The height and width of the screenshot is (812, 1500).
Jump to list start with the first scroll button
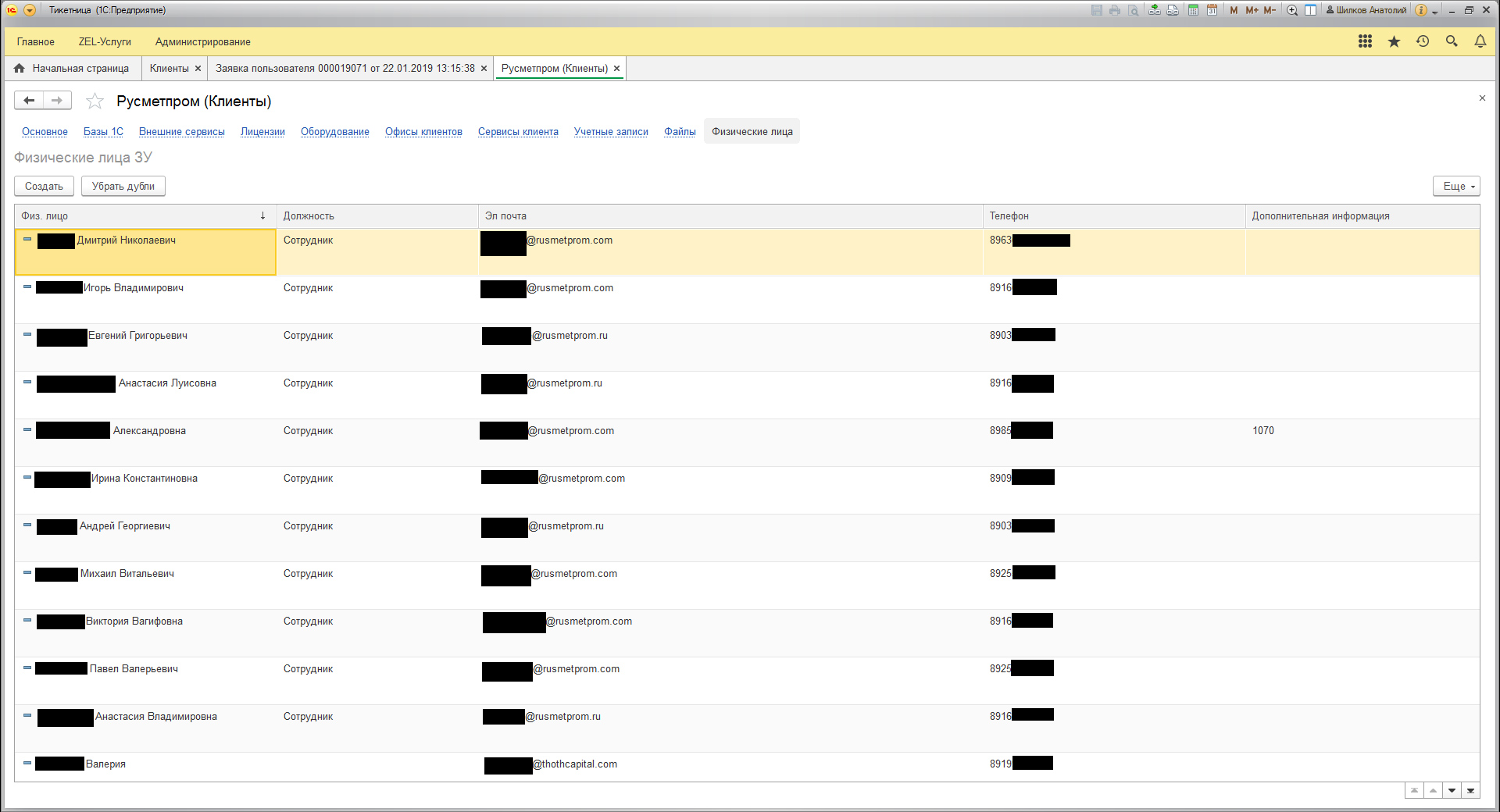coord(1414,791)
